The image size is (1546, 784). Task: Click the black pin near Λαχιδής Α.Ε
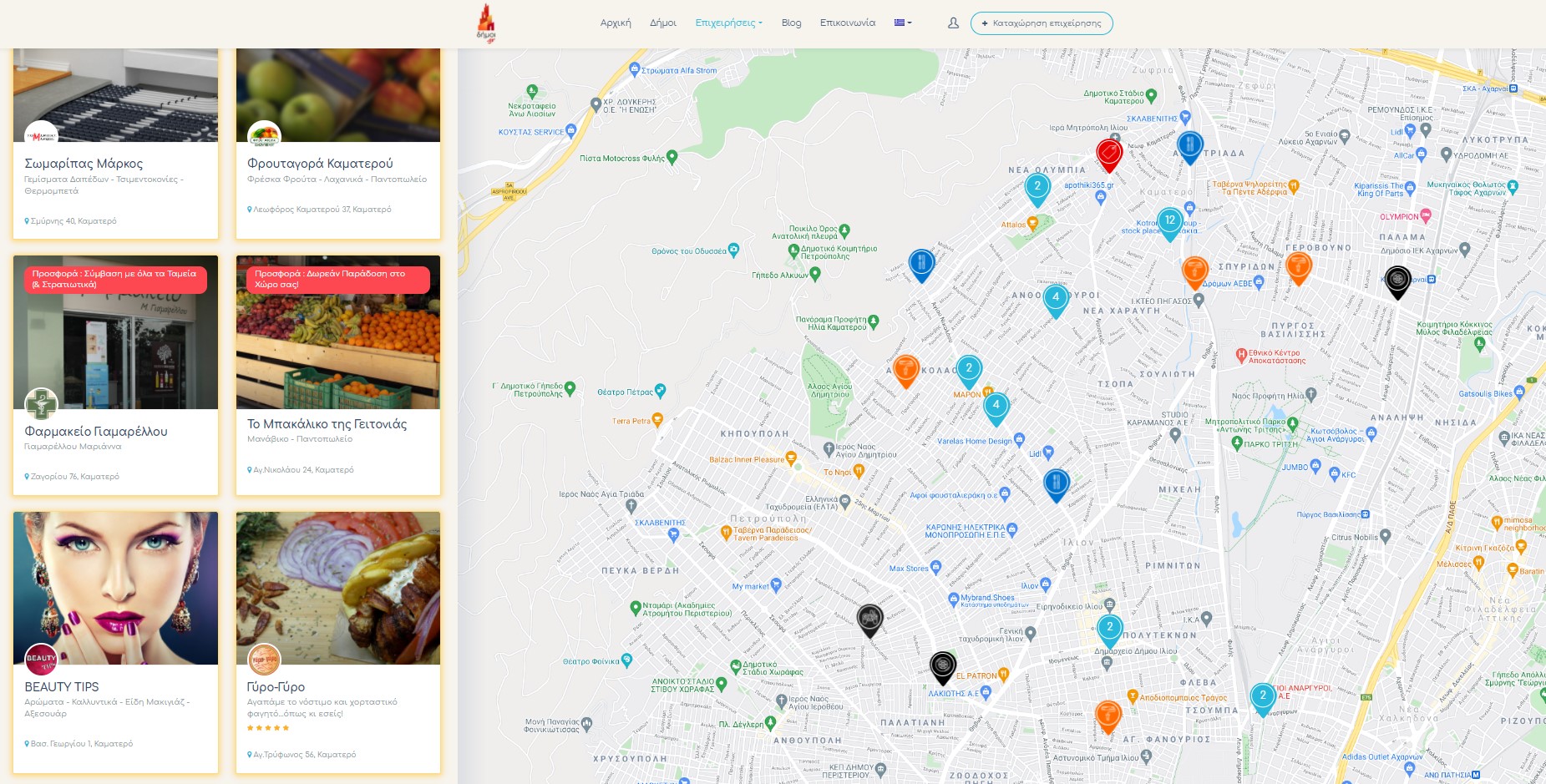pos(943,668)
